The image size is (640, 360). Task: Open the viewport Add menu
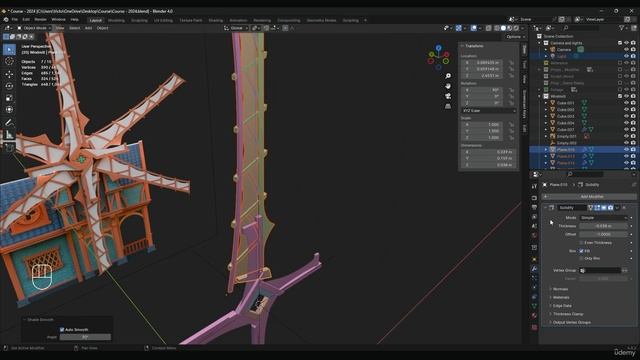(x=89, y=28)
